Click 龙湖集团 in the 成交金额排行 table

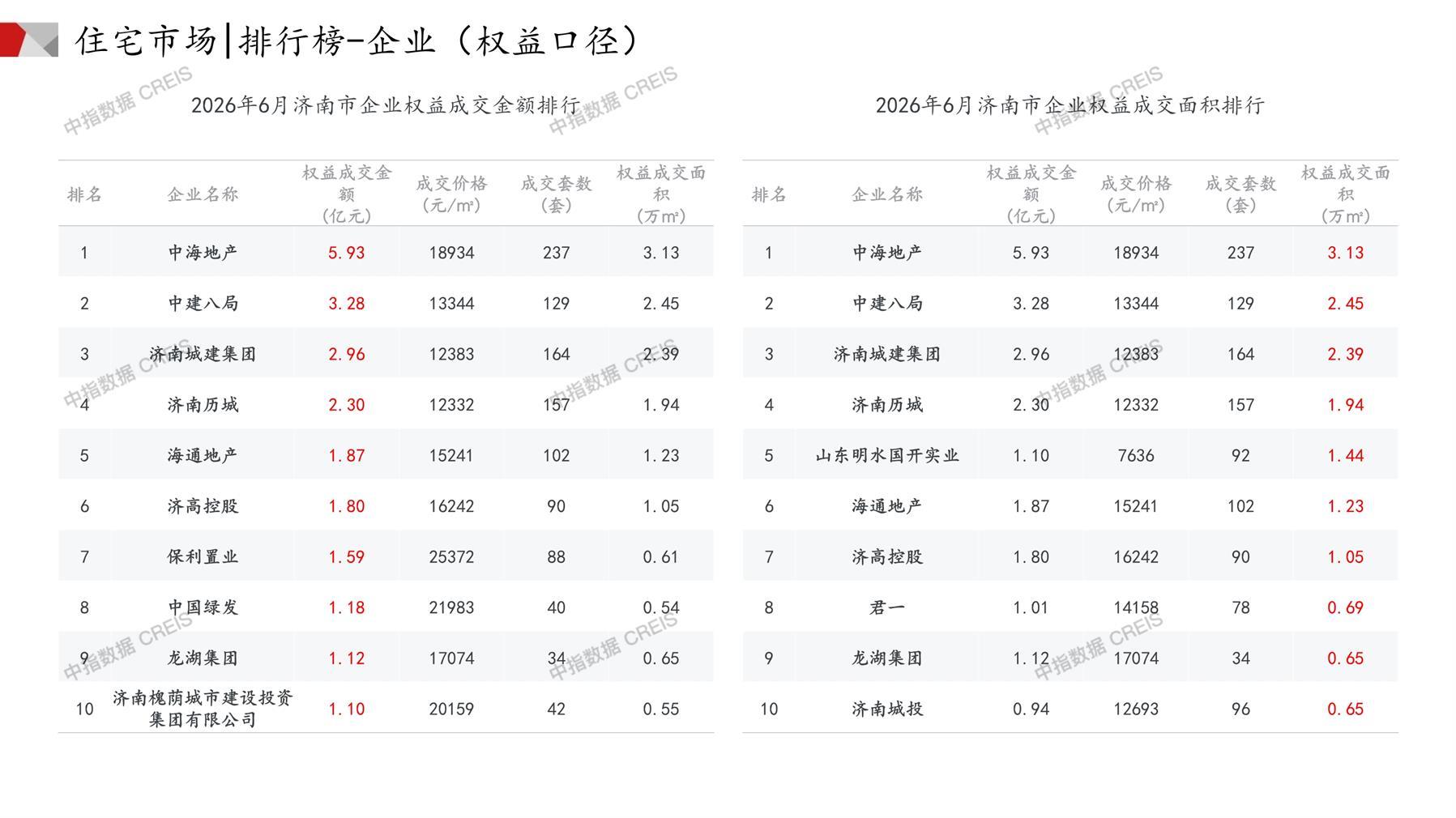coord(203,658)
